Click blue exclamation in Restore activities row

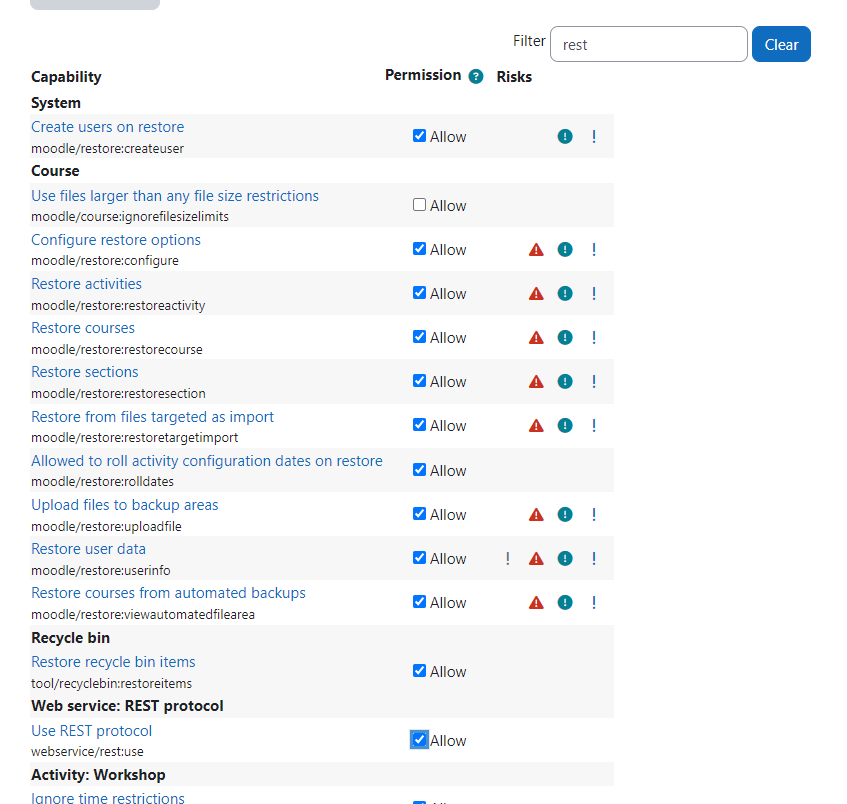coord(594,294)
